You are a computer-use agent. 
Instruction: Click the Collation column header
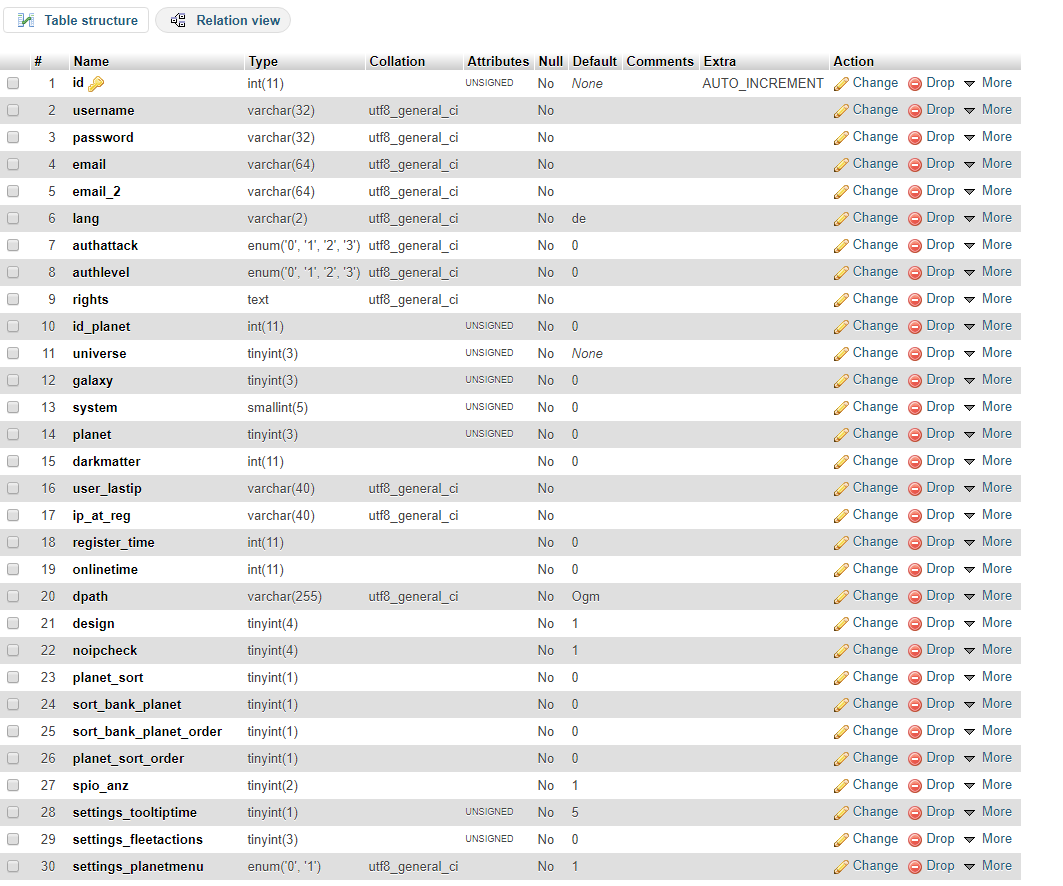point(397,62)
